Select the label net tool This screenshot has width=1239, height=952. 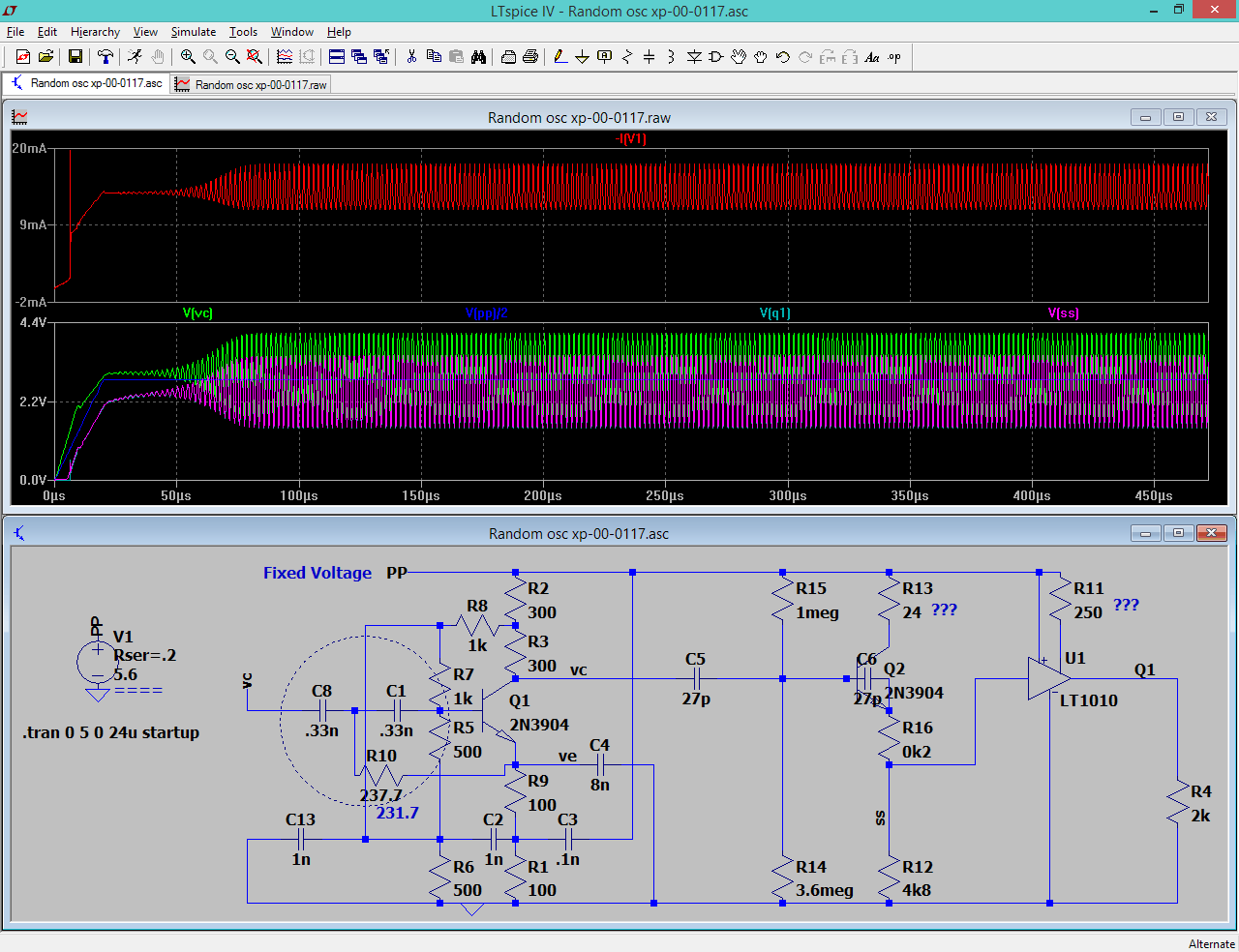pos(604,57)
